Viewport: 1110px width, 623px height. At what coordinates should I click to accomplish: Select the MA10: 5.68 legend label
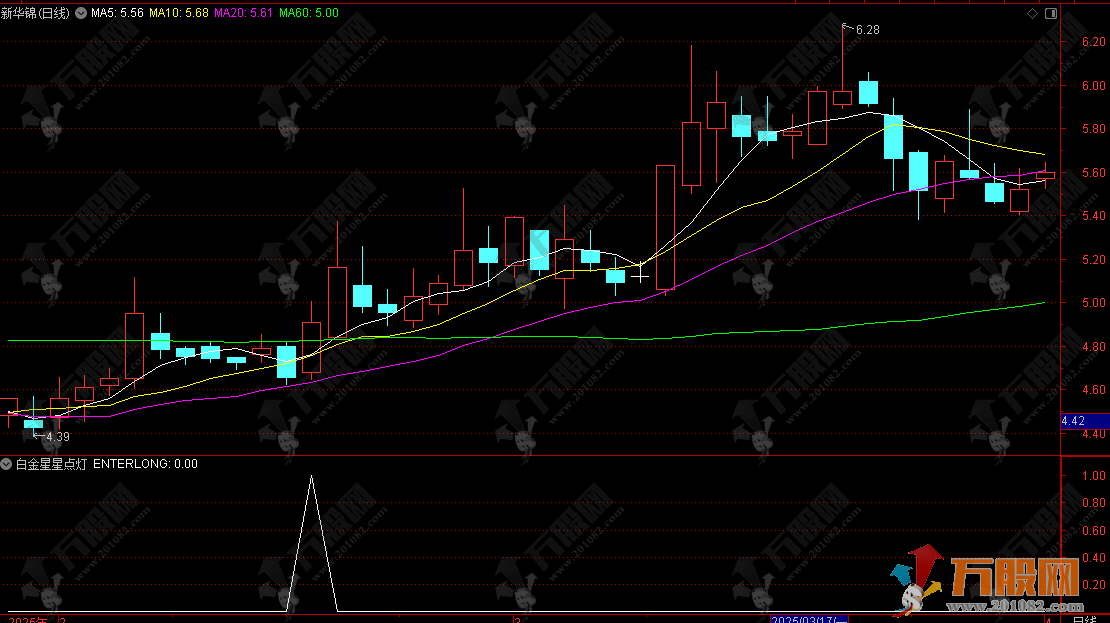pyautogui.click(x=178, y=13)
